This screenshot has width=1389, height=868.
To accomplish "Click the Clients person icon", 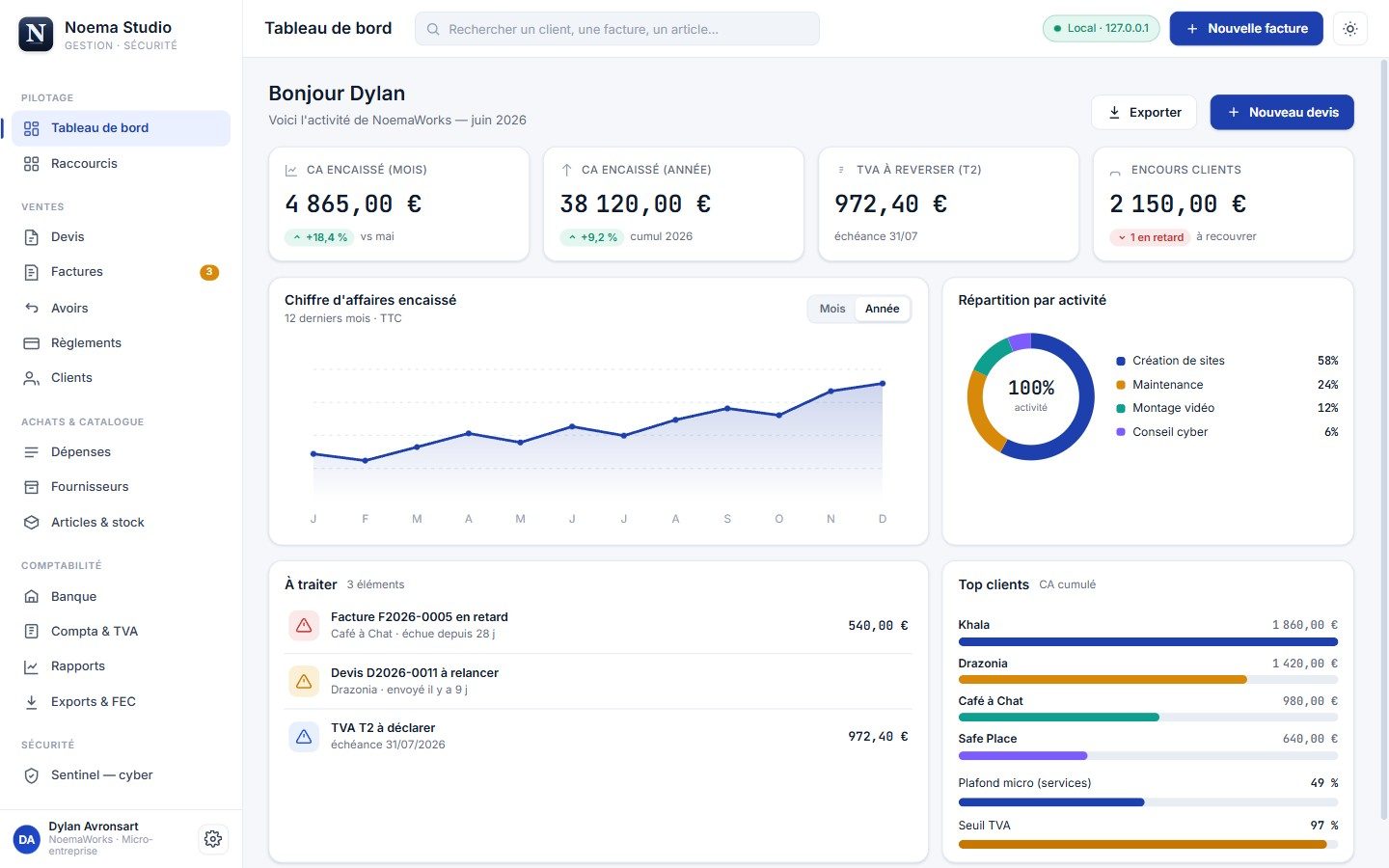I will coord(32,378).
